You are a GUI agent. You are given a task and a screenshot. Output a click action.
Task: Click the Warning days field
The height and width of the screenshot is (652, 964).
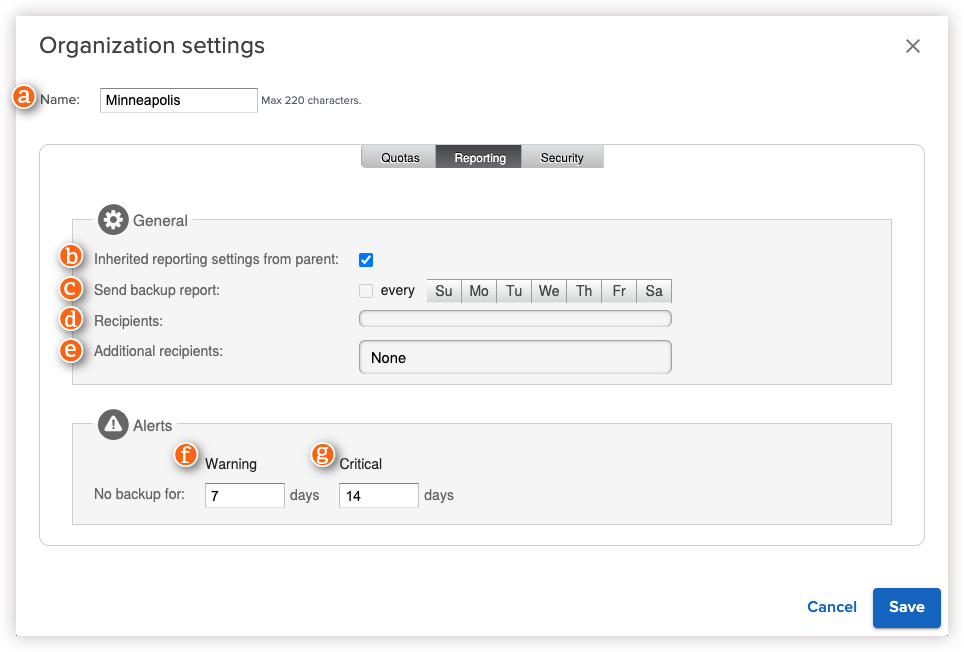(x=245, y=495)
